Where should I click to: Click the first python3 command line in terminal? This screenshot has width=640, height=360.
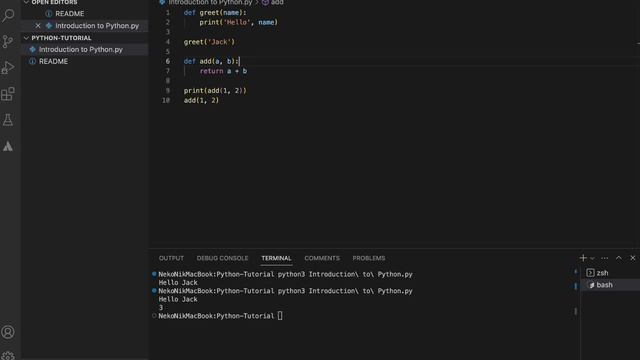285,274
